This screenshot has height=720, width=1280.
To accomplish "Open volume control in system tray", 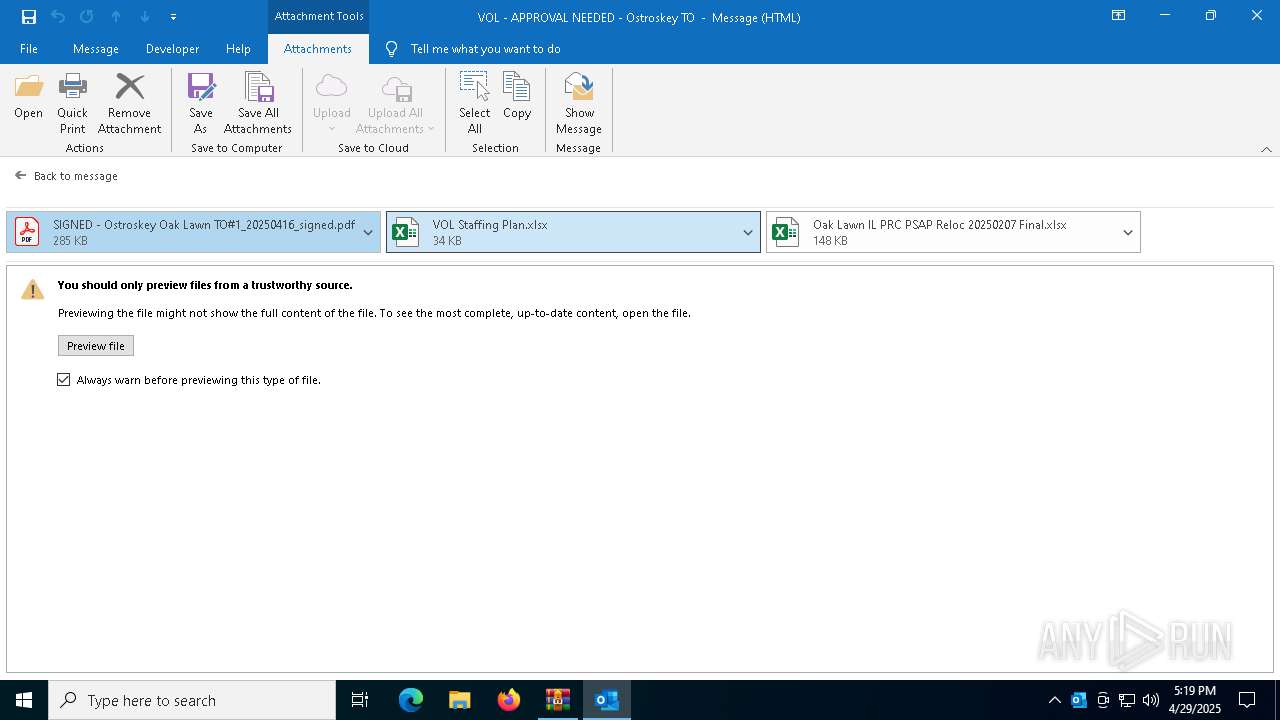I will [x=1151, y=700].
